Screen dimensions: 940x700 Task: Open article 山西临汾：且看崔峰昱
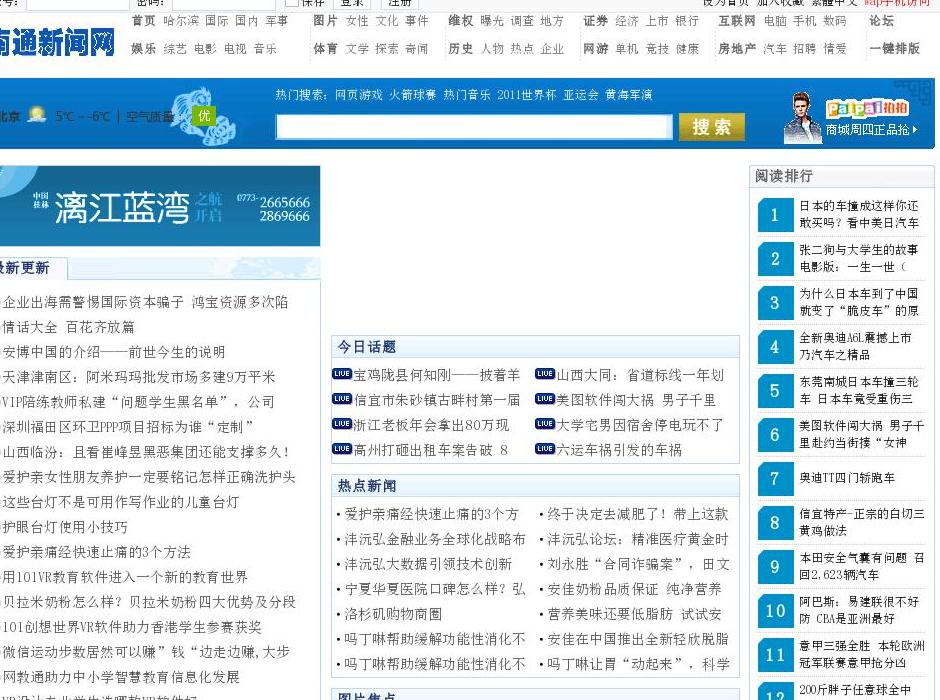tap(146, 452)
